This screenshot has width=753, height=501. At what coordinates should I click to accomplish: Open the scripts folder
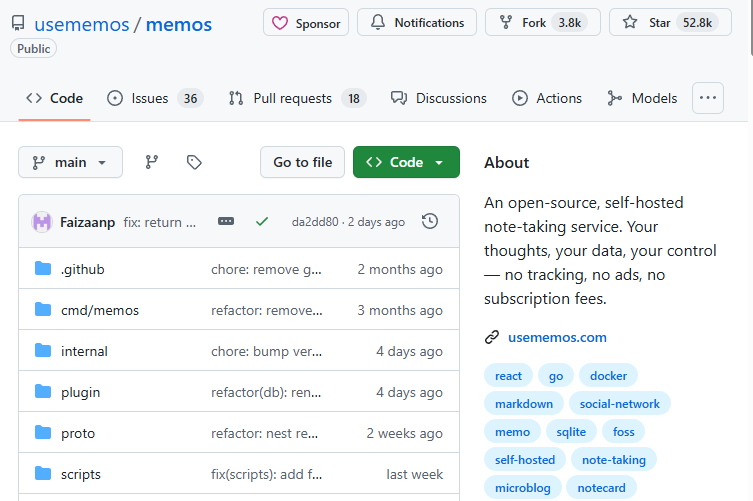[x=81, y=475]
